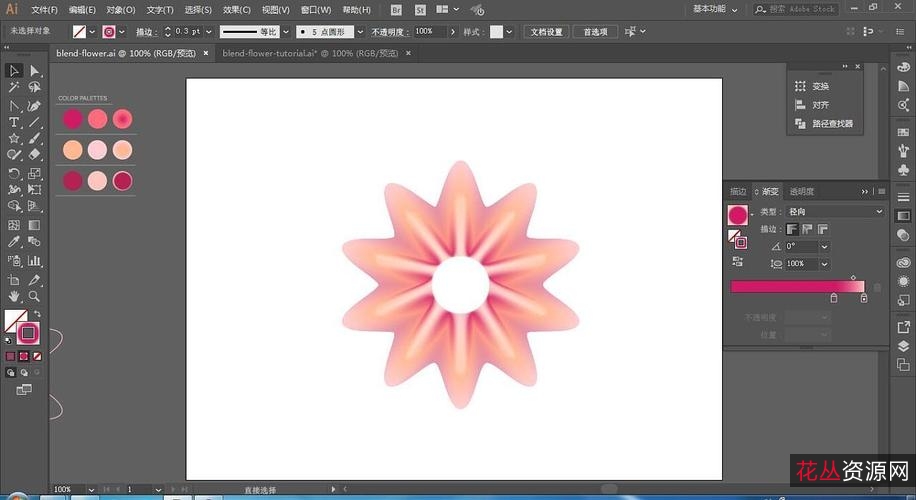916x500 pixels.
Task: Select the Curvature tool
Action: [x=34, y=106]
